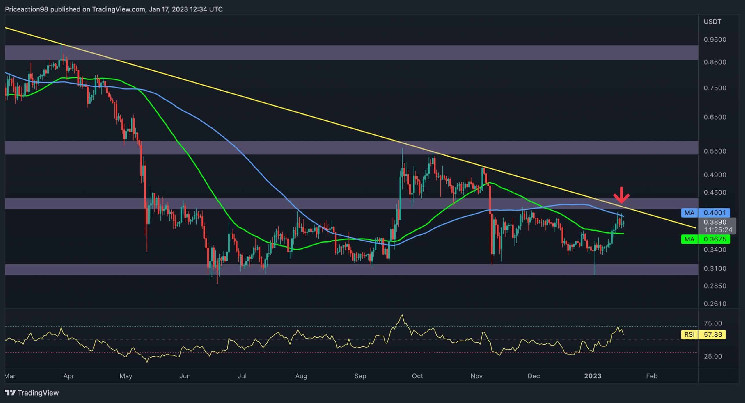The width and height of the screenshot is (745, 403).
Task: Select the Nov label on time axis
Action: [x=476, y=376]
